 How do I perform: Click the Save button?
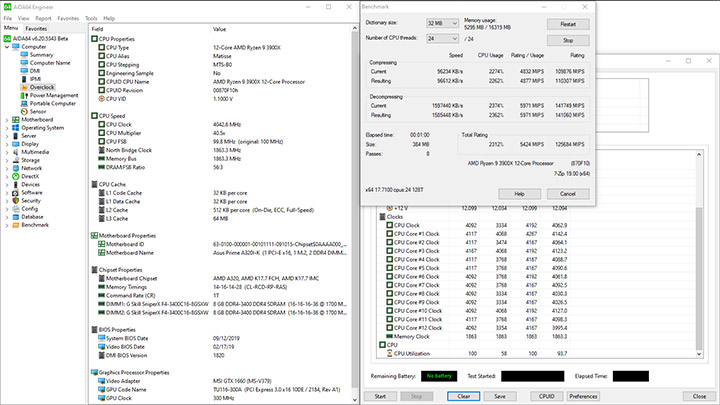[500, 396]
